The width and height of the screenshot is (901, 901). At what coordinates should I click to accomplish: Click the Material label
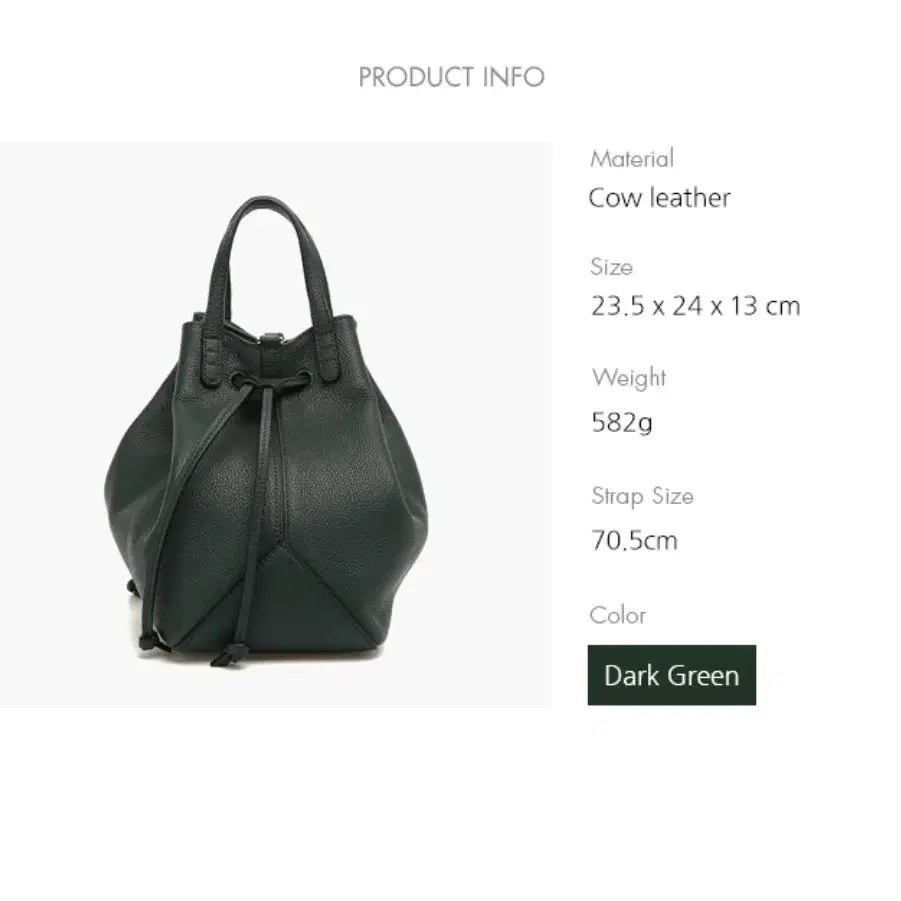(x=632, y=159)
